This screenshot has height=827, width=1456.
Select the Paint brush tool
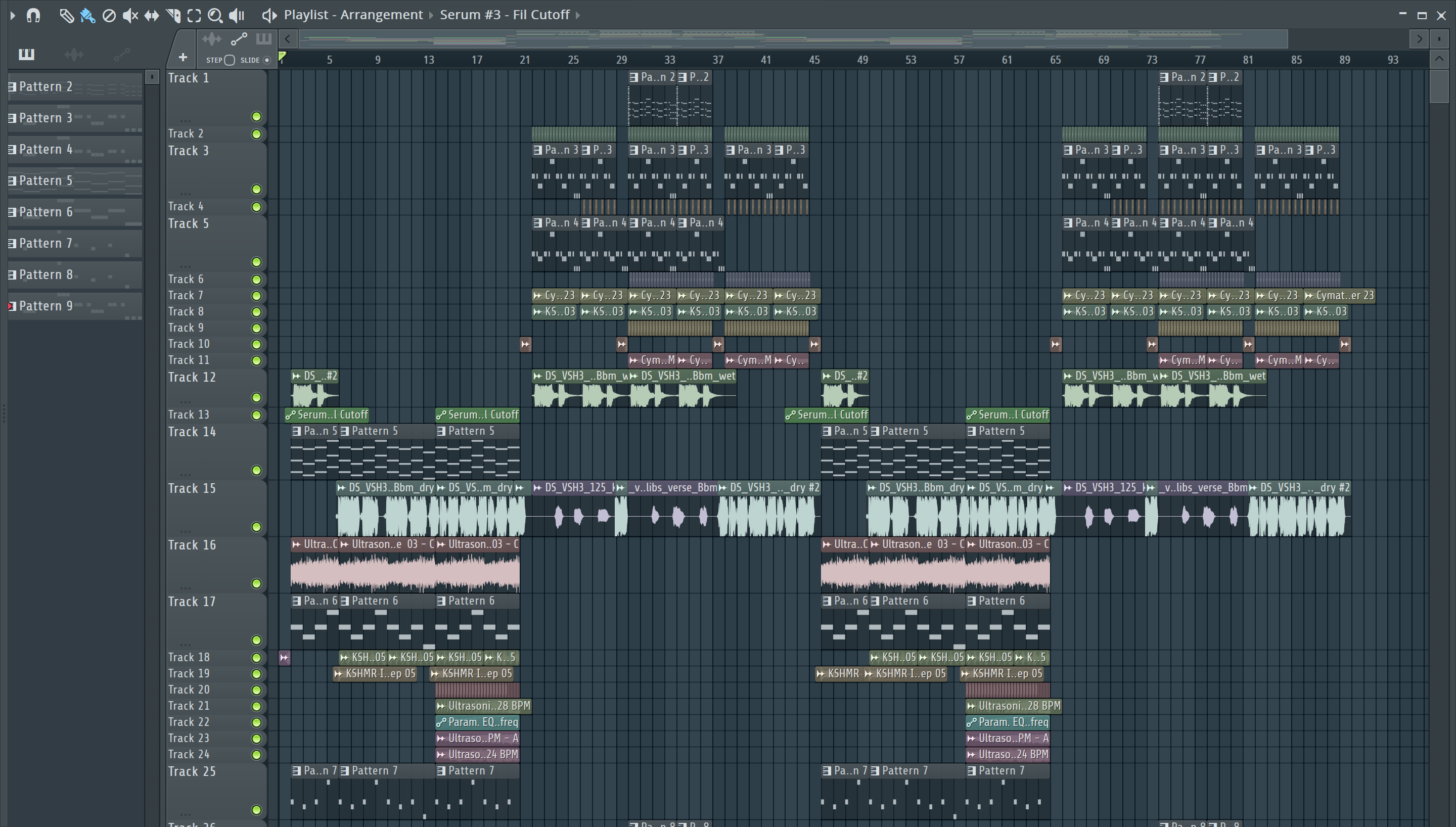[x=87, y=15]
